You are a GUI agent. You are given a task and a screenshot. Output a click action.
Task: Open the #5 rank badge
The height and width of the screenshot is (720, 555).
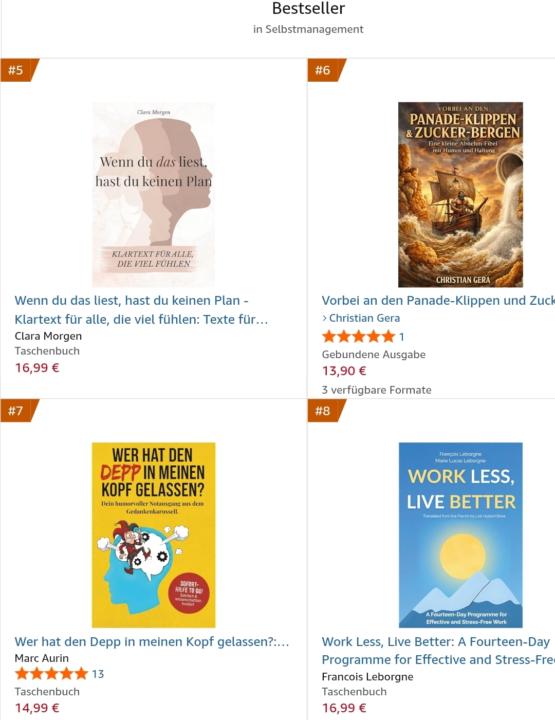18,70
